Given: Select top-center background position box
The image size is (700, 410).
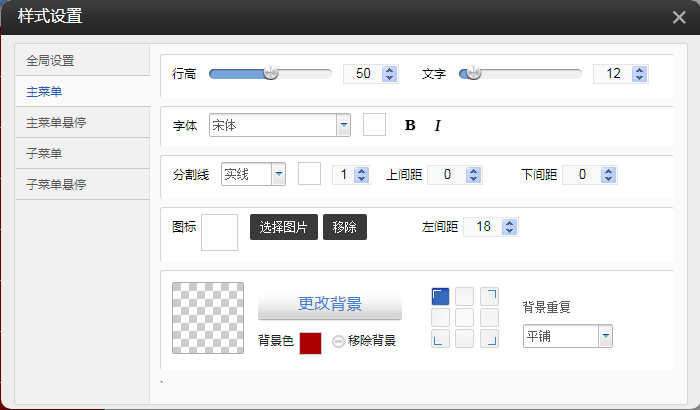Looking at the screenshot, I should click(465, 296).
